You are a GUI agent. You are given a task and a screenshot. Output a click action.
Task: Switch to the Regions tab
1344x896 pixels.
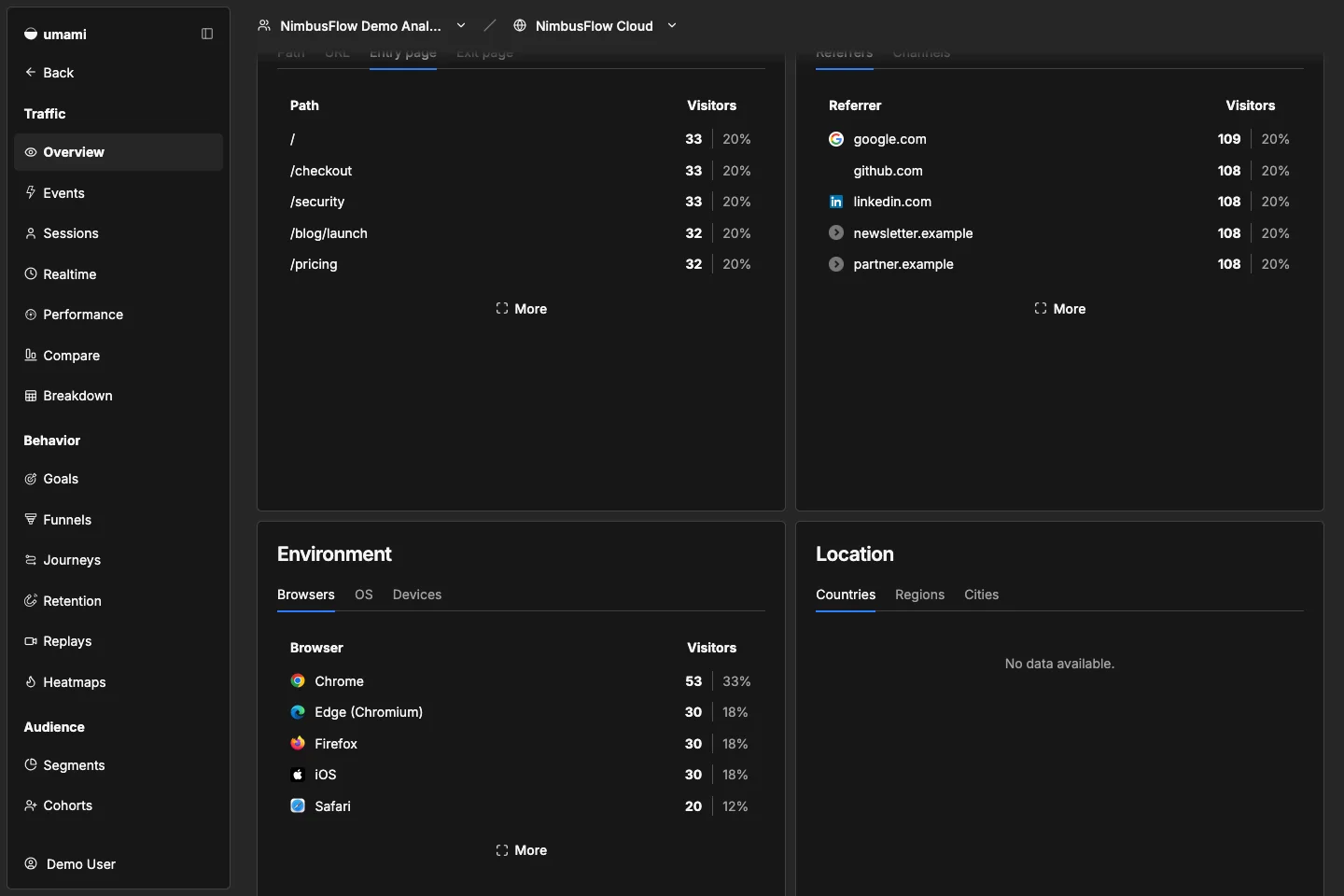click(919, 595)
